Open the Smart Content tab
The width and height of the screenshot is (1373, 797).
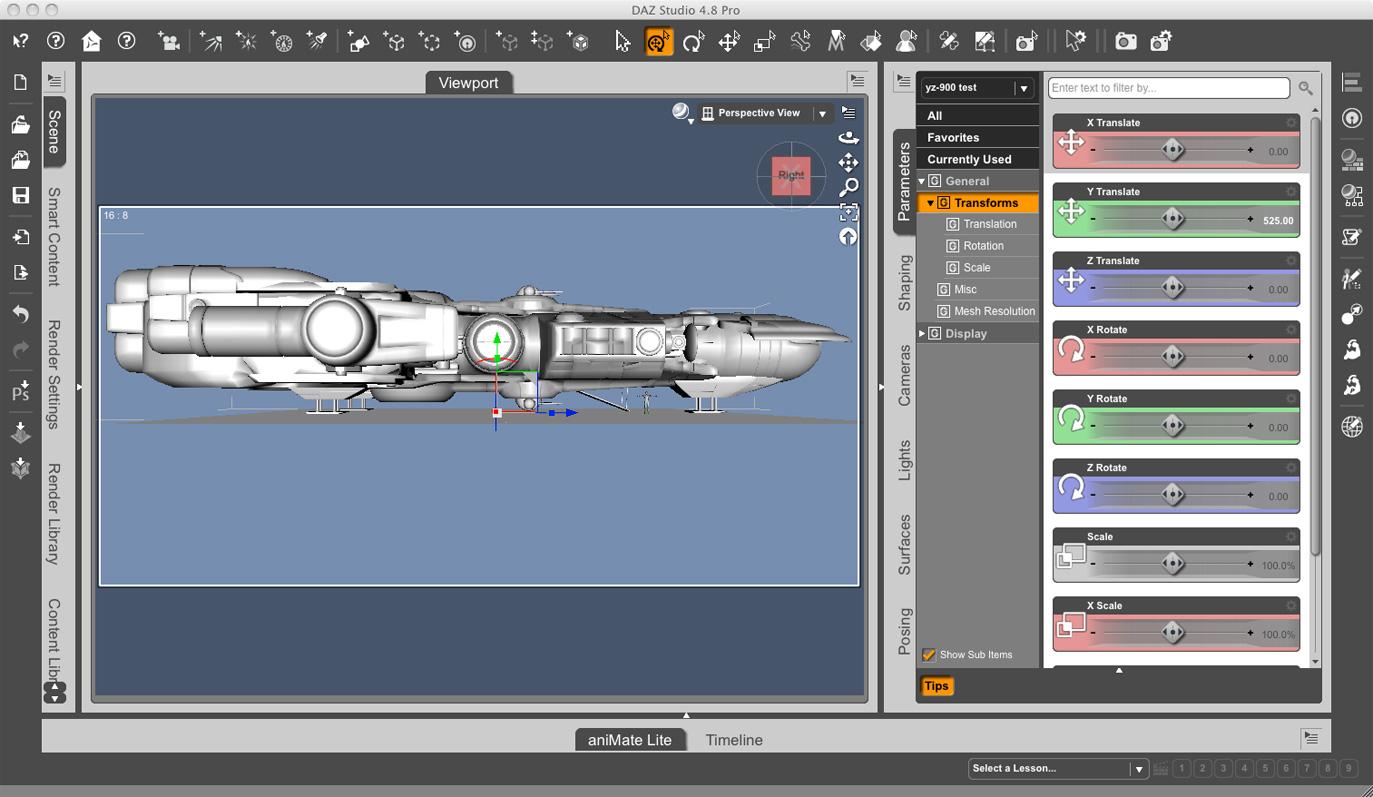click(54, 236)
